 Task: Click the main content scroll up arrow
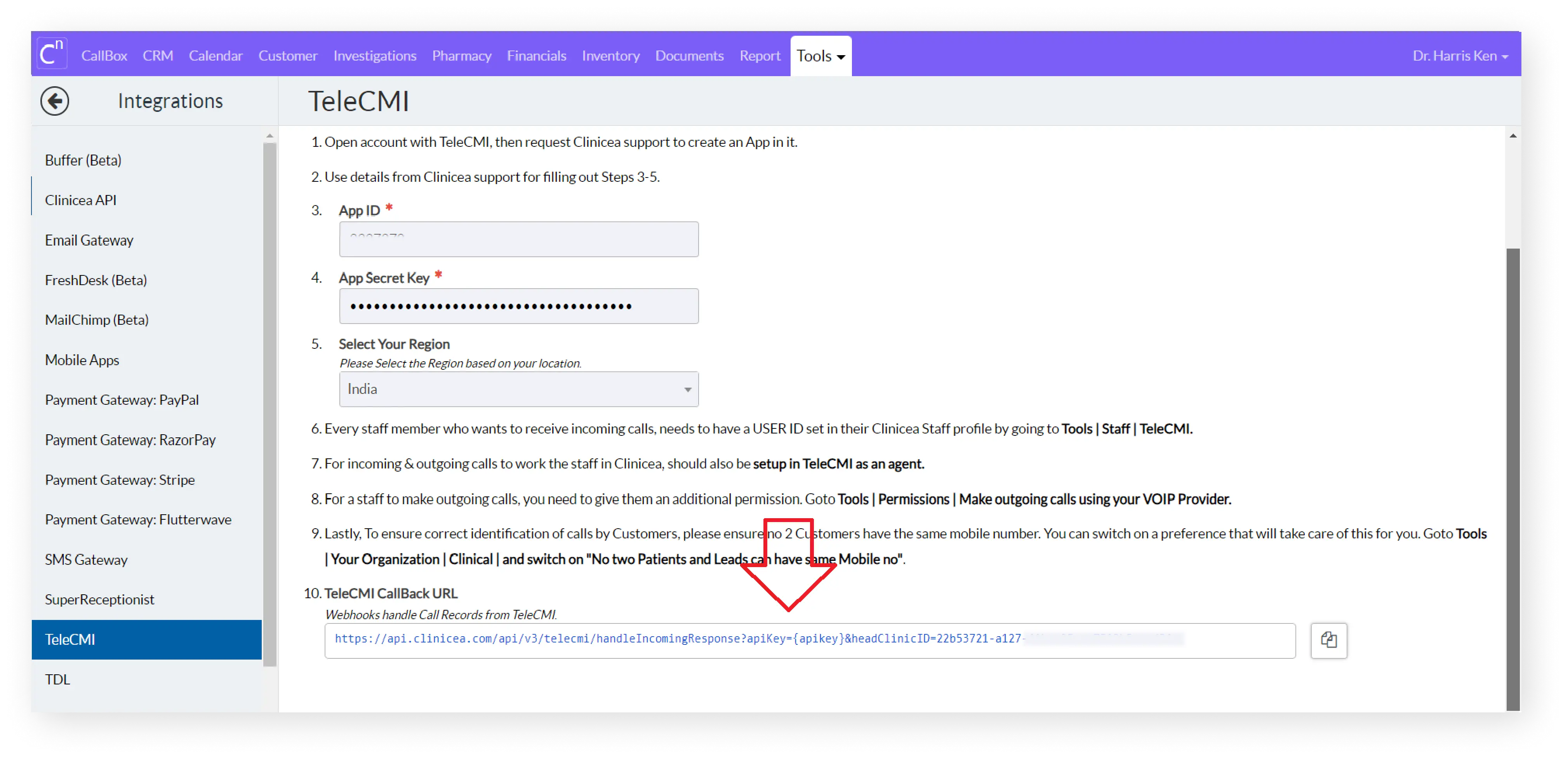point(1512,136)
